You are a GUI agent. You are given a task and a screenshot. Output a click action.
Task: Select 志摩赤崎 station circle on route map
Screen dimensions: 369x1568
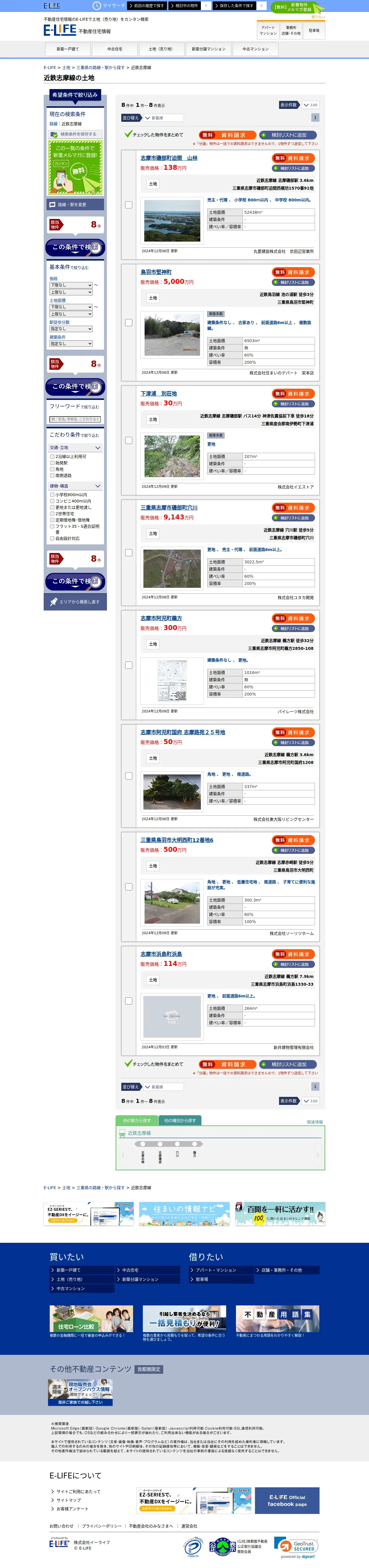tap(143, 1144)
